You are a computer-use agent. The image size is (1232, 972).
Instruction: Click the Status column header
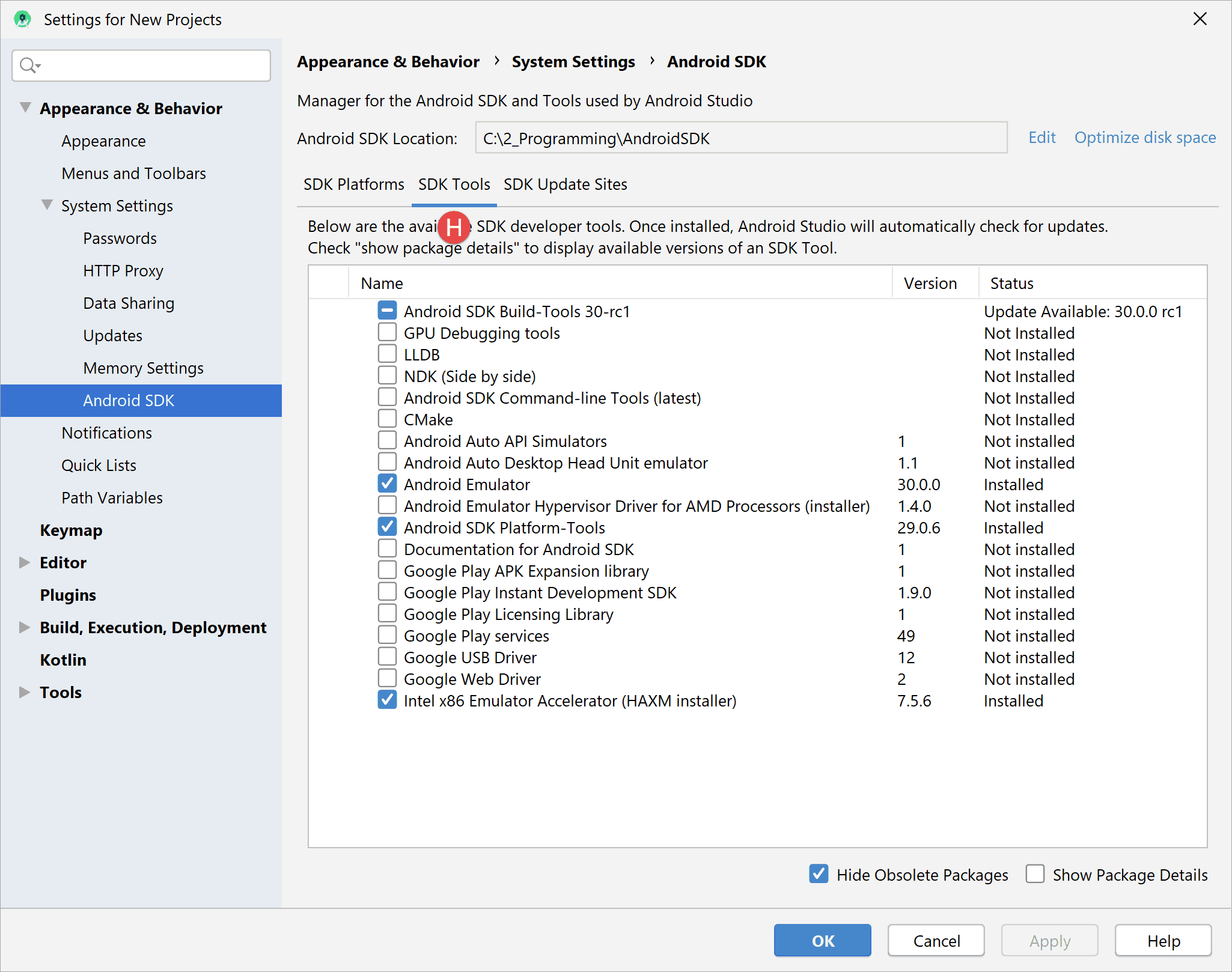(x=1093, y=283)
